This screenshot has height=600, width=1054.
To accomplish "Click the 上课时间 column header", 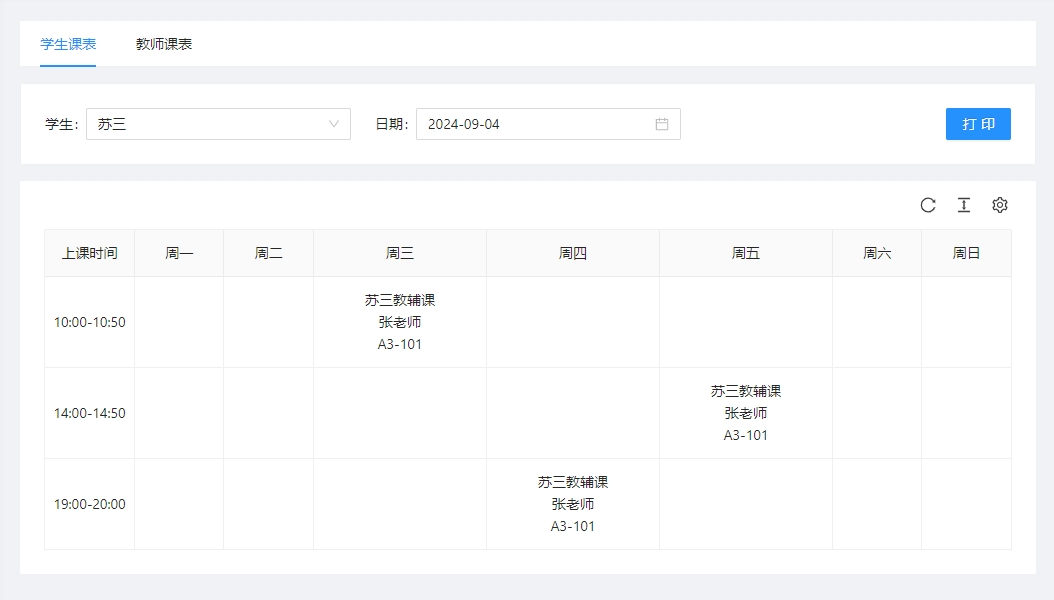I will pyautogui.click(x=90, y=254).
